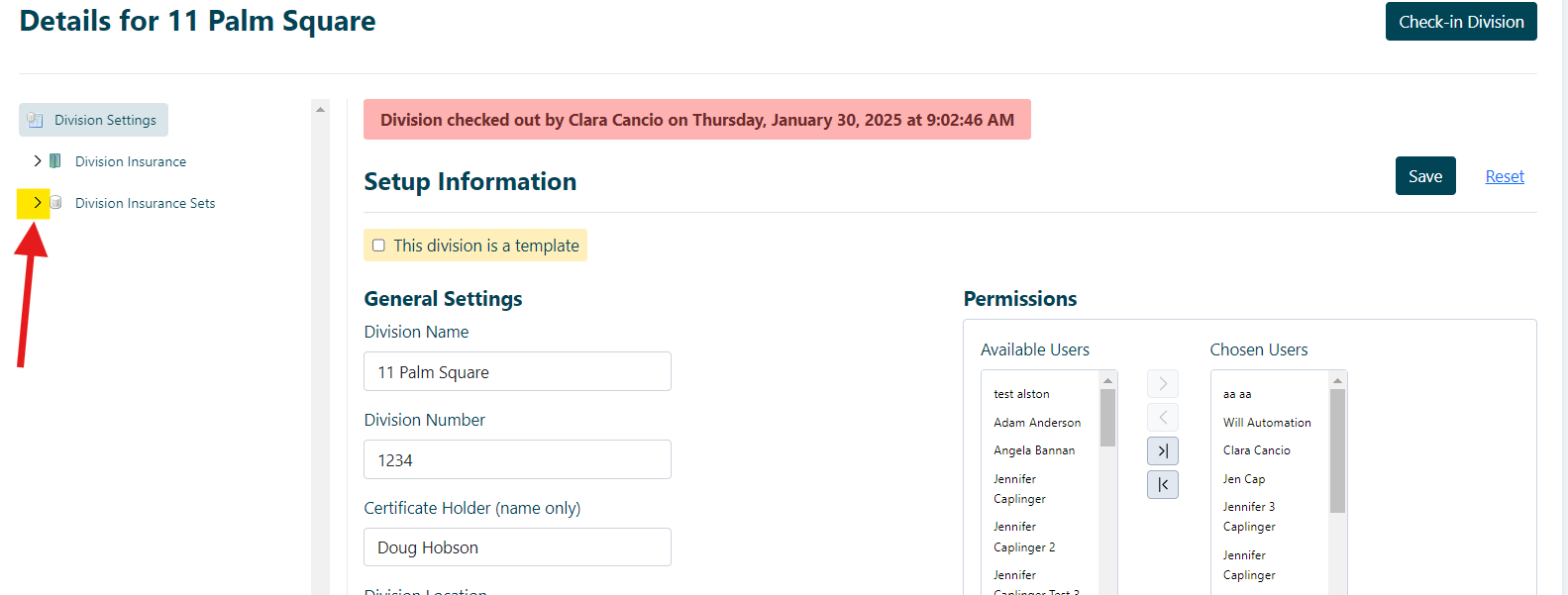Image resolution: width=1568 pixels, height=595 pixels.
Task: Save the setup information
Action: pos(1425,176)
